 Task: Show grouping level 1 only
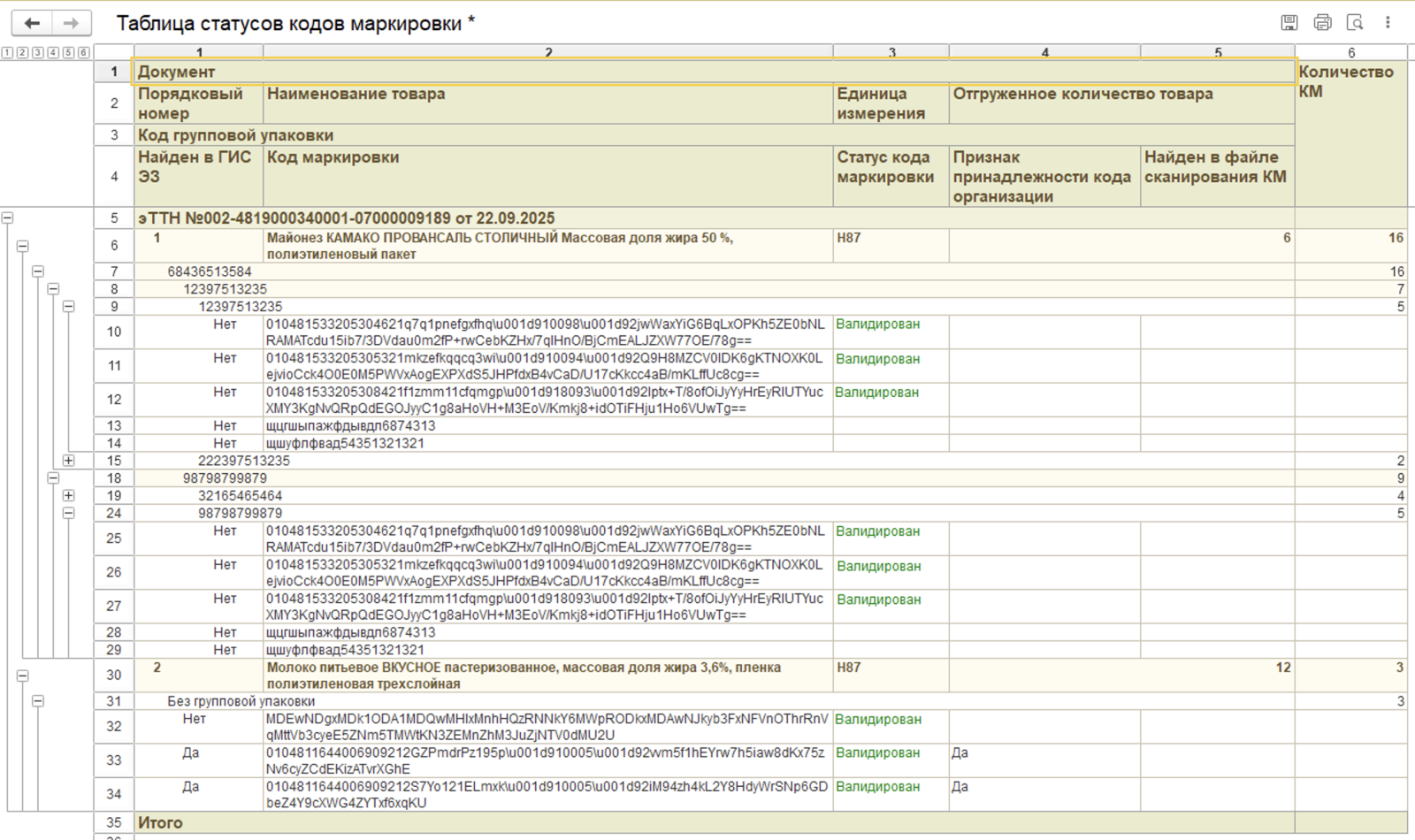point(7,53)
